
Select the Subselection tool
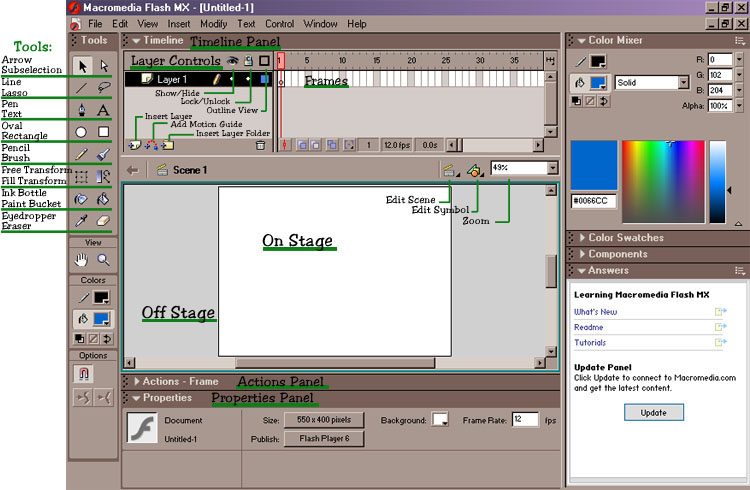tap(104, 66)
